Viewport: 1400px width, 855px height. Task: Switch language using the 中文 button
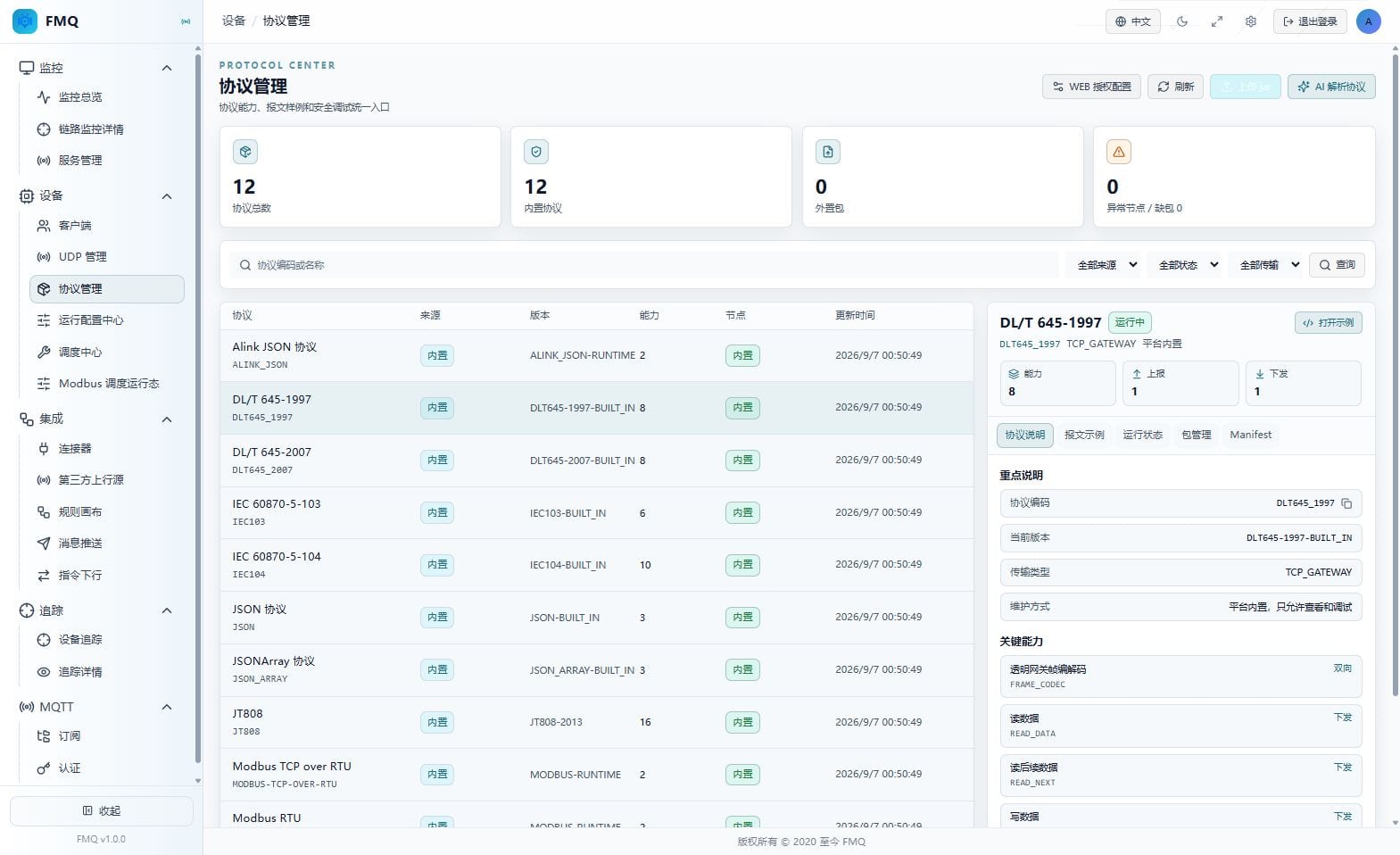click(1133, 21)
